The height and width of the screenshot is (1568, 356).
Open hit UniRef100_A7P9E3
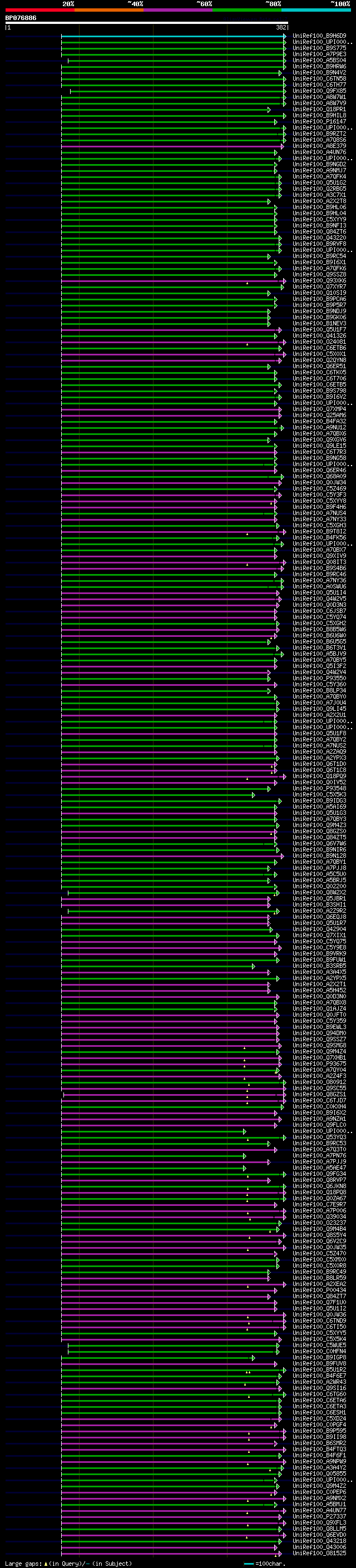click(x=319, y=54)
